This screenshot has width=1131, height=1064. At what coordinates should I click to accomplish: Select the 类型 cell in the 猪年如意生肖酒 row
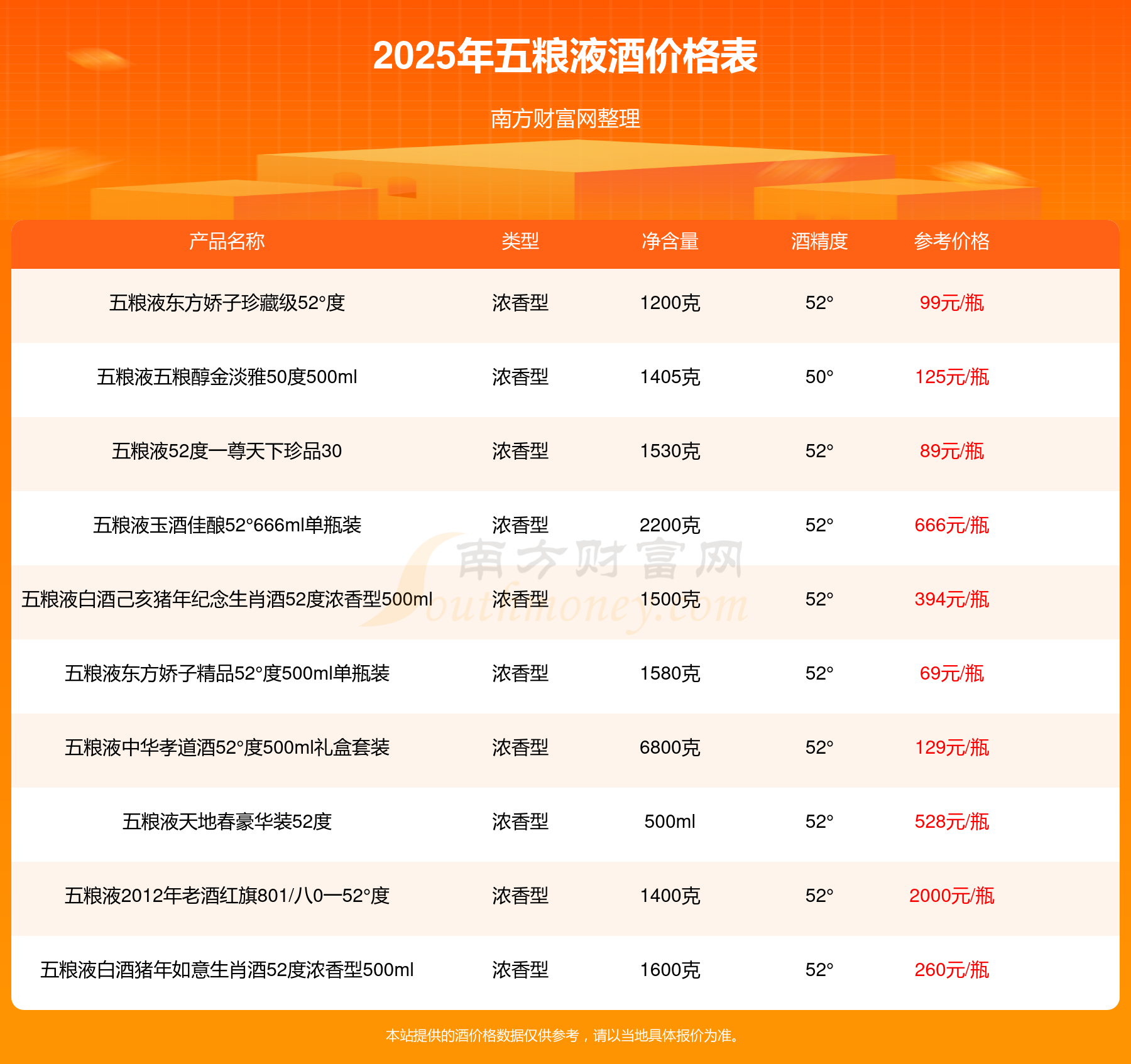(520, 970)
